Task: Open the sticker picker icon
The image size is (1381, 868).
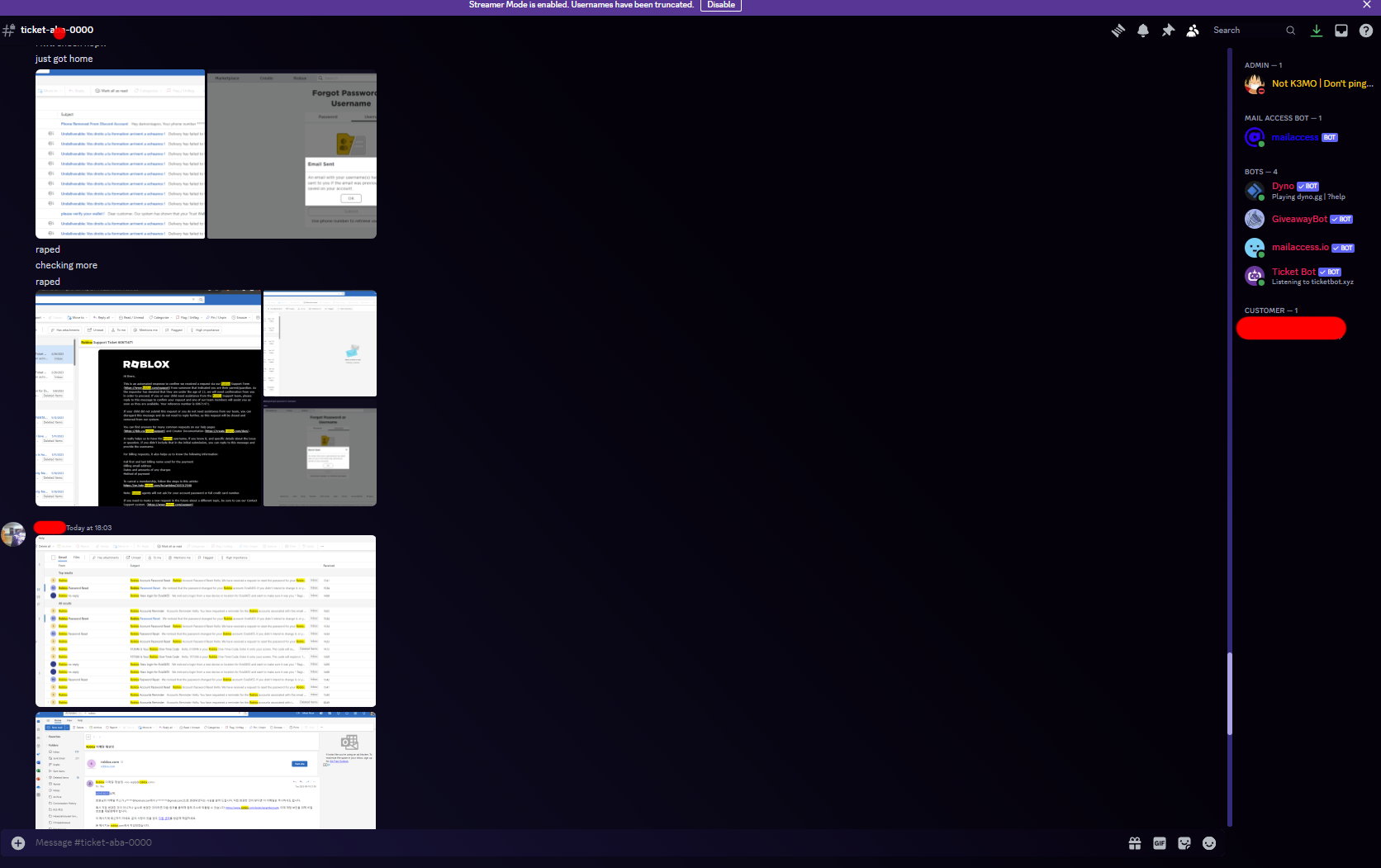Action: tap(1184, 843)
